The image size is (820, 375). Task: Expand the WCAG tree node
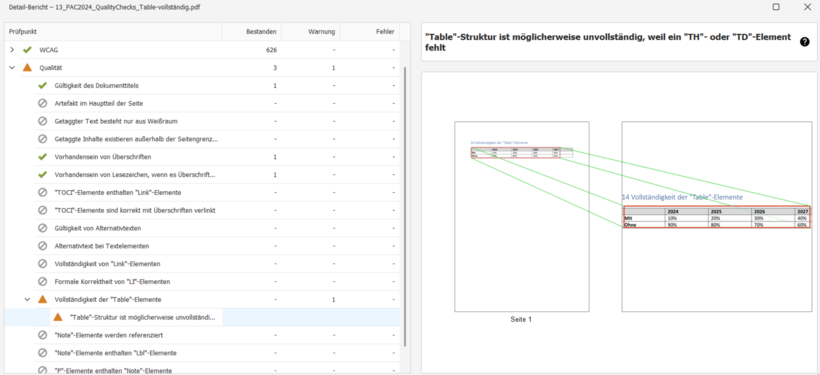click(x=12, y=50)
